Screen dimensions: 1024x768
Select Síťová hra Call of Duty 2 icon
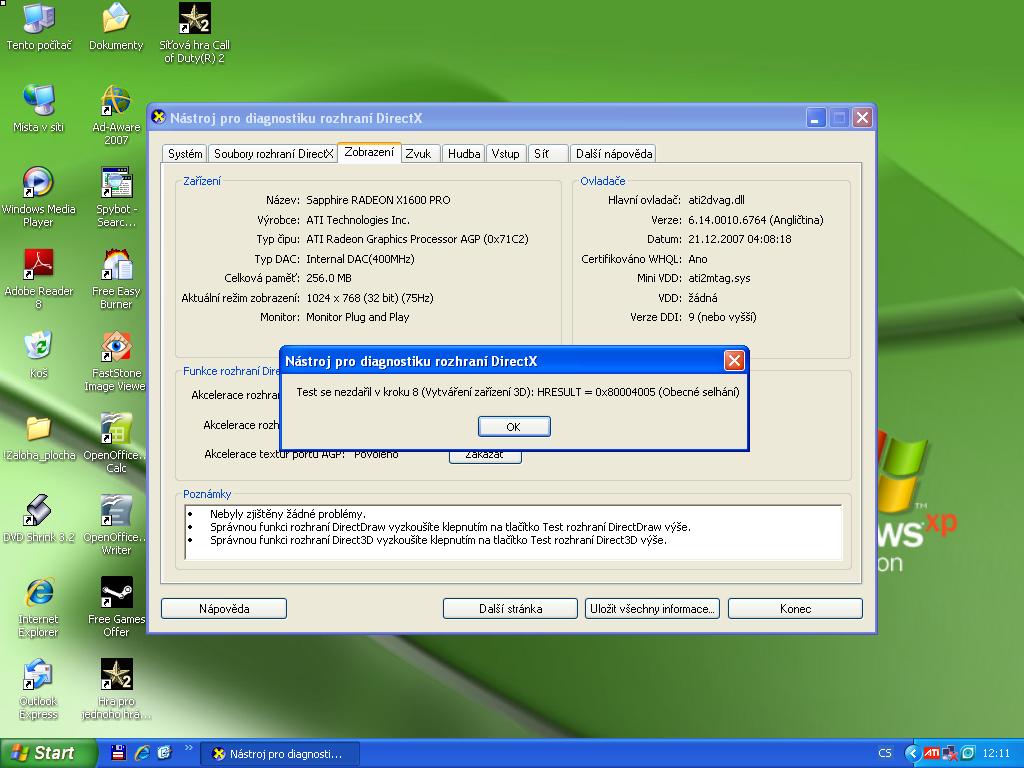click(194, 33)
